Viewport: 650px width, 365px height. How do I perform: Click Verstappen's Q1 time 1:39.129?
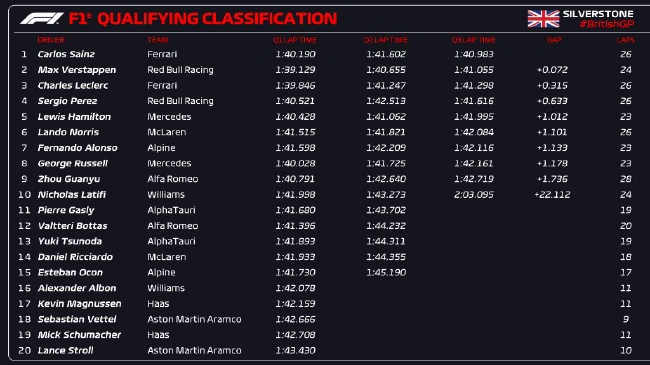pyautogui.click(x=295, y=70)
